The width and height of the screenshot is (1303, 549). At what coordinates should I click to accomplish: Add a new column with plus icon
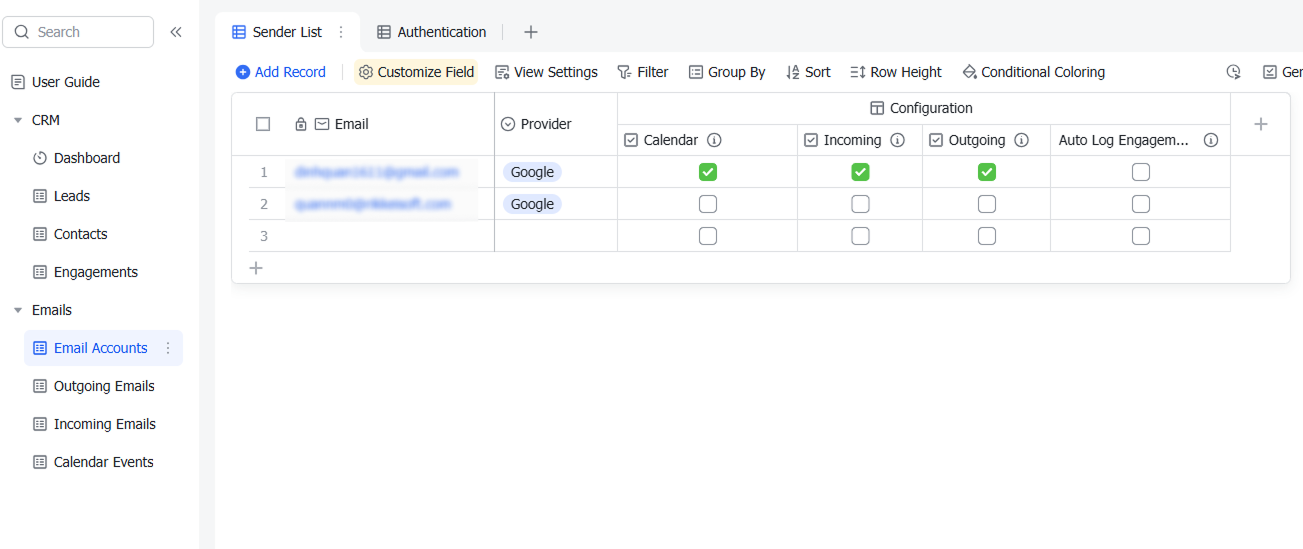1260,124
